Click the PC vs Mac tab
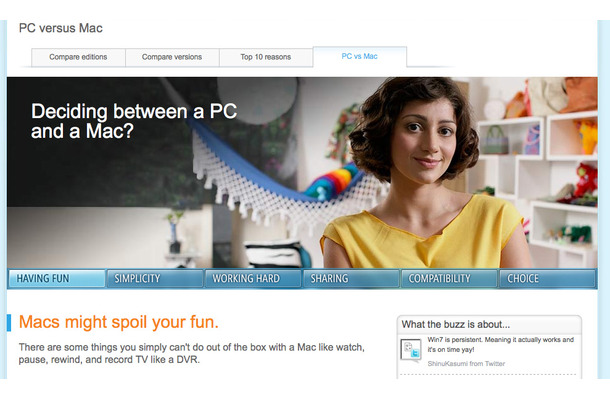Viewport: 610px width, 400px height. pos(359,56)
